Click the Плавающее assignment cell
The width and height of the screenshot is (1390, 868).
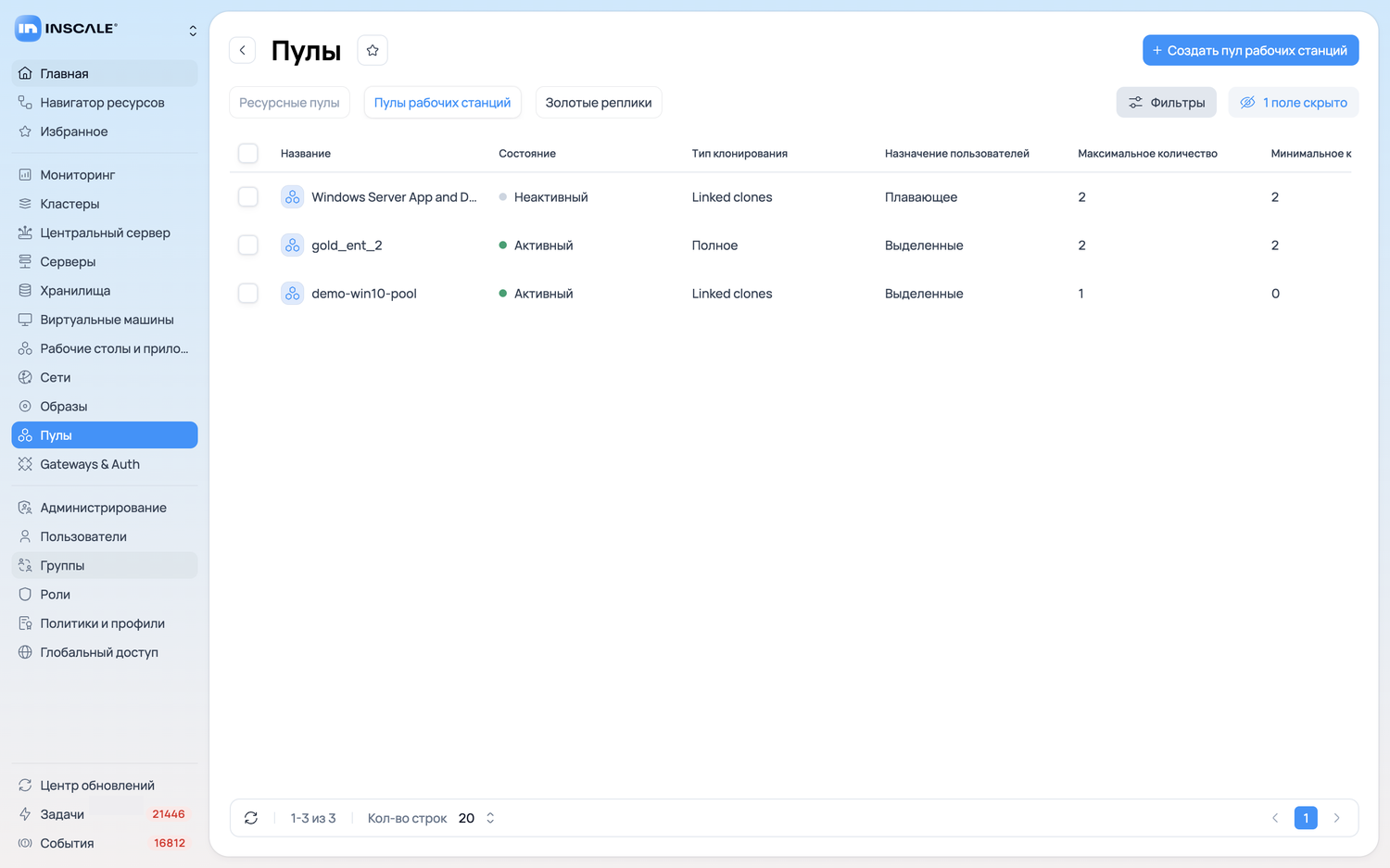[921, 197]
